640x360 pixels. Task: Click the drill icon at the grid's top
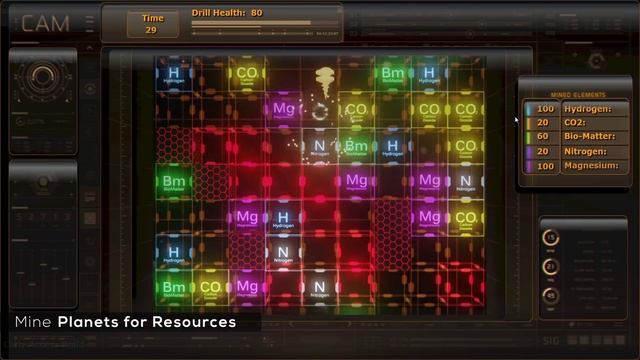(x=325, y=82)
